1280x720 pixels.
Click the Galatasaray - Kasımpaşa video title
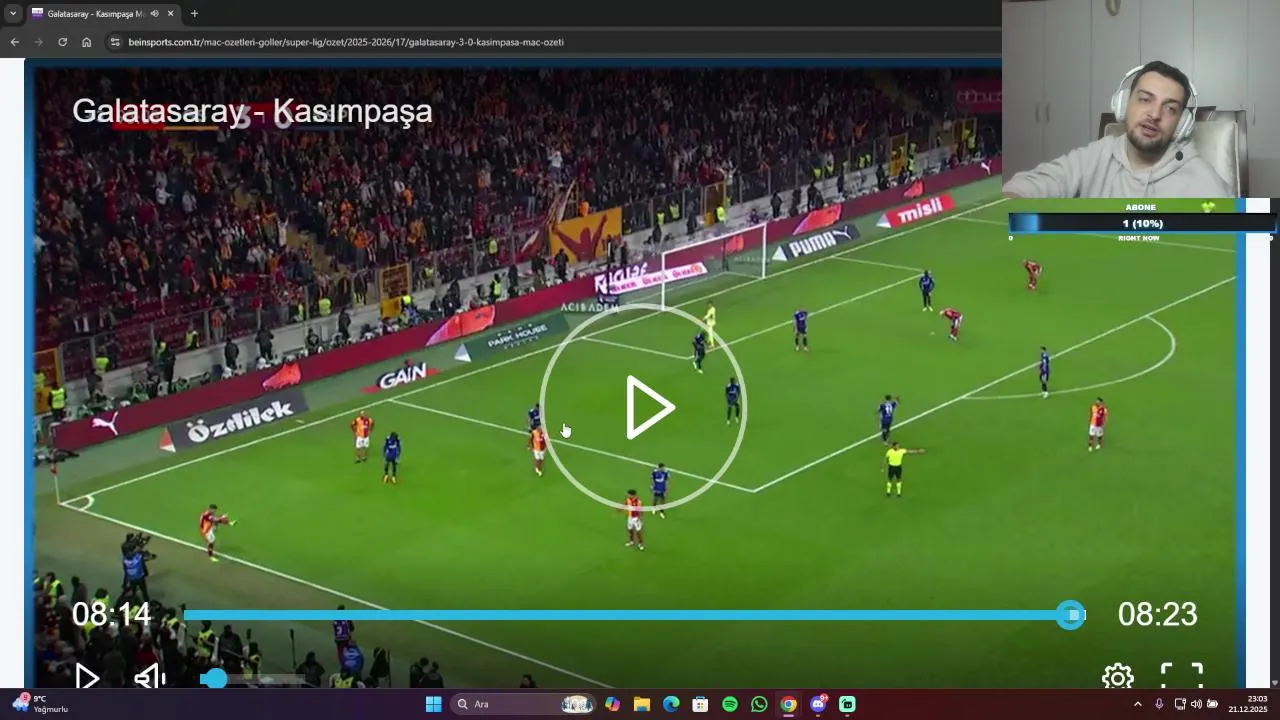252,110
